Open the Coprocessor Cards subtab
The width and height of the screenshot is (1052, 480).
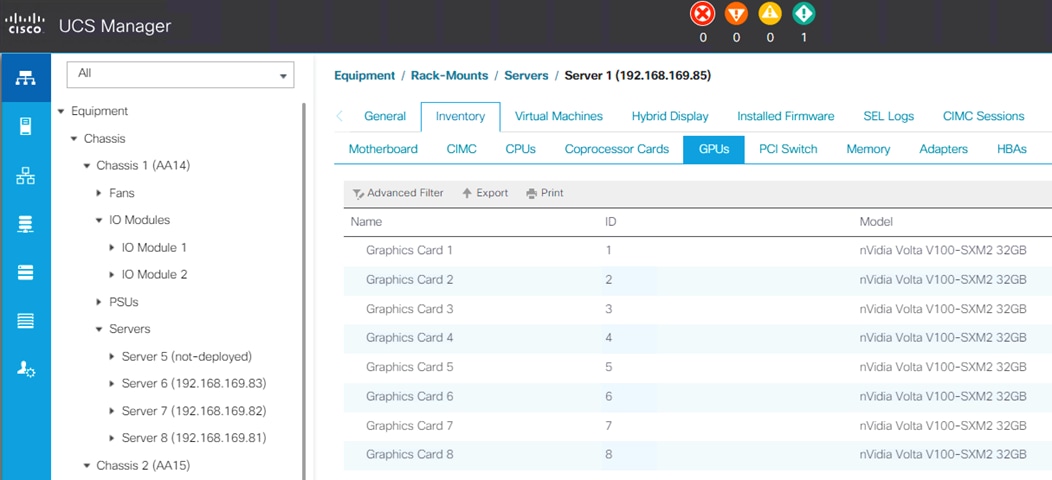click(x=617, y=149)
